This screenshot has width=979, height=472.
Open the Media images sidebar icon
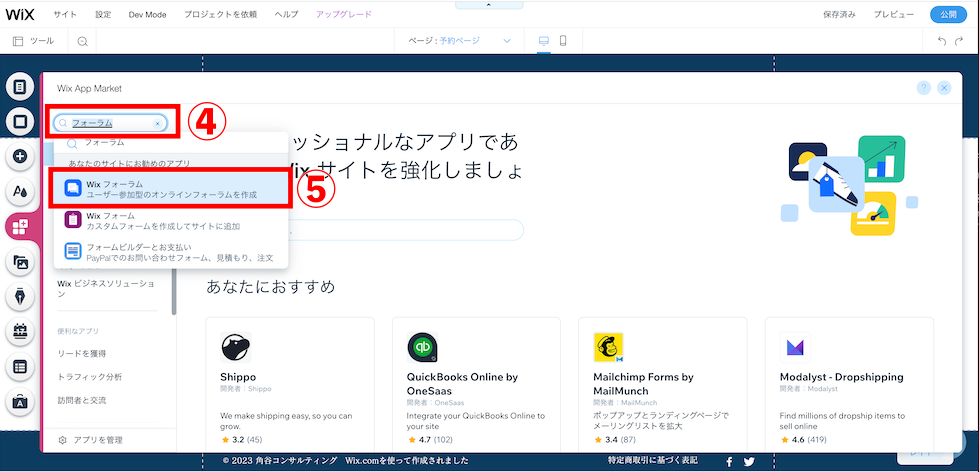click(20, 262)
